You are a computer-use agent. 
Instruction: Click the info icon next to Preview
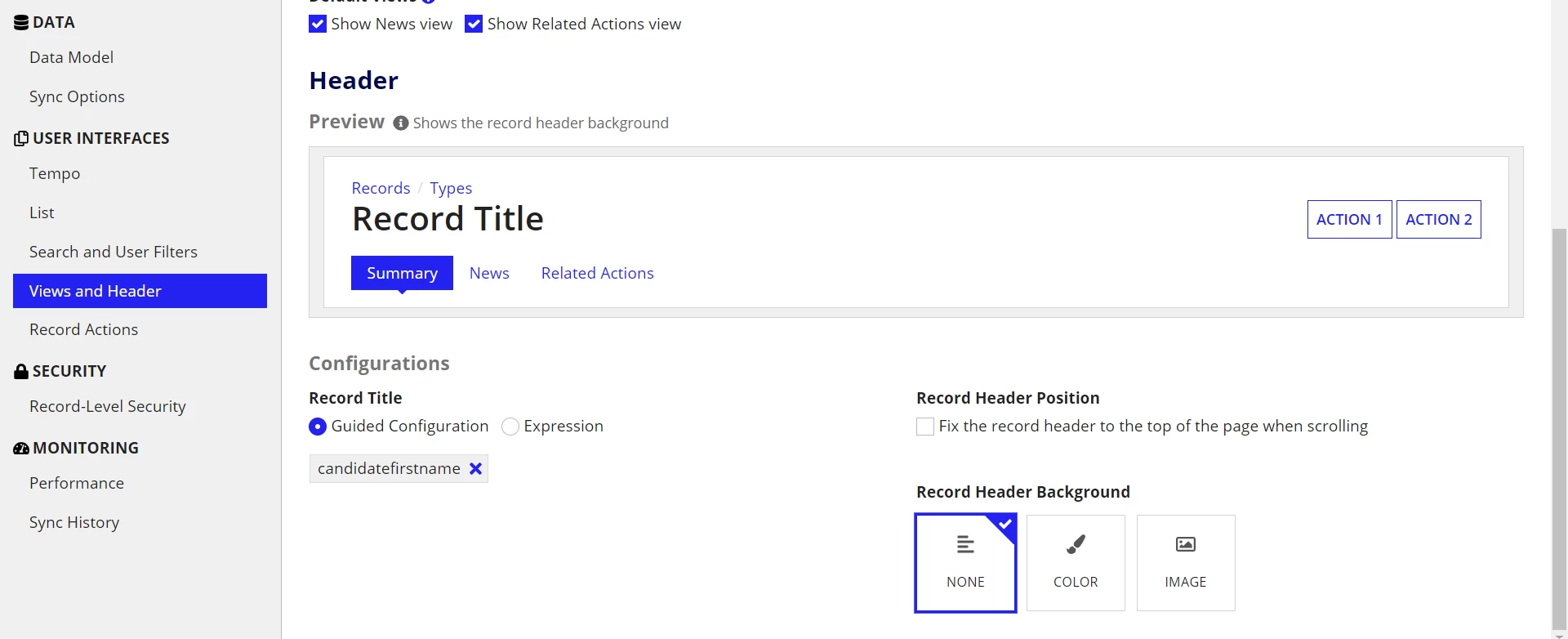coord(401,123)
